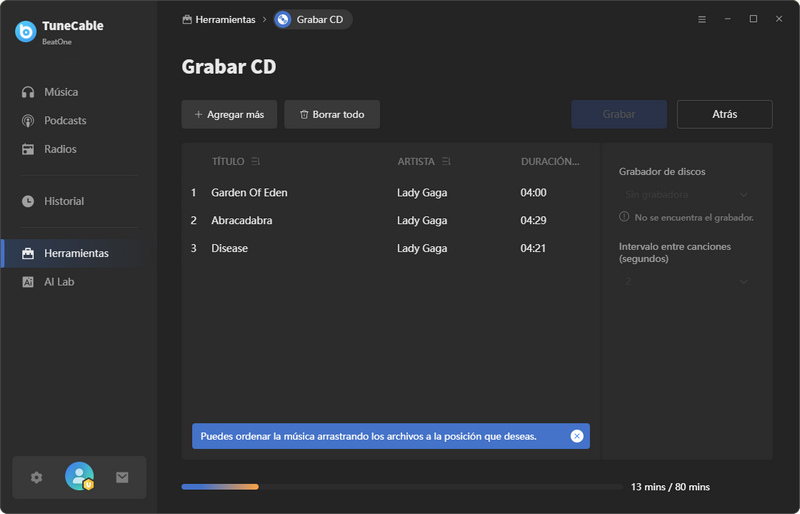Click the sort icon beside TÍTULO
This screenshot has width=800, height=514.
click(x=256, y=161)
